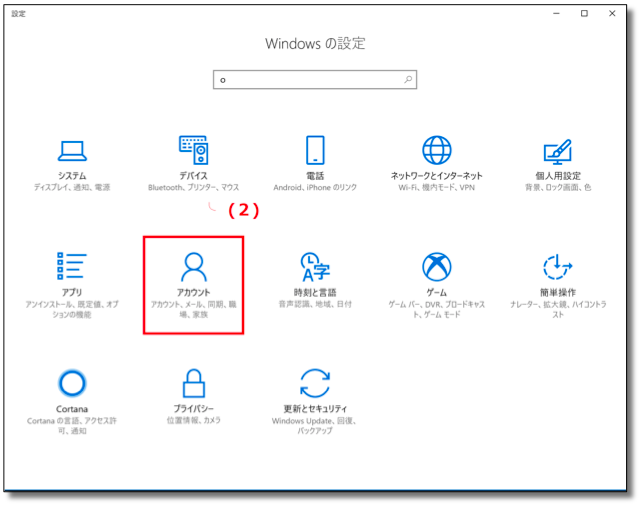This screenshot has width=642, height=508.
Task: Open the 時刻と言語 clock icon
Action: [x=315, y=267]
